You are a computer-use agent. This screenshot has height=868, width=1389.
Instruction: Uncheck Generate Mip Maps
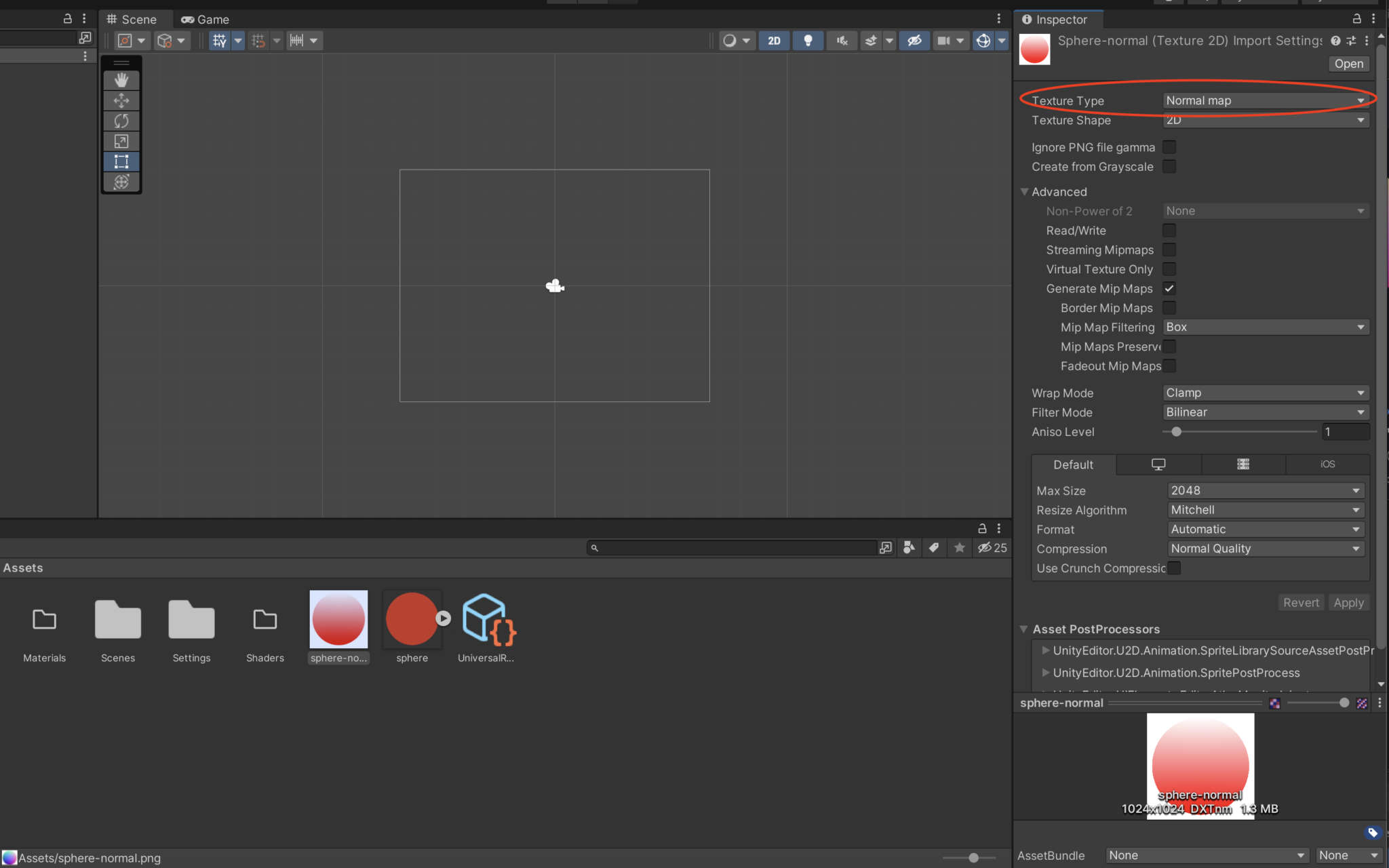(x=1169, y=288)
